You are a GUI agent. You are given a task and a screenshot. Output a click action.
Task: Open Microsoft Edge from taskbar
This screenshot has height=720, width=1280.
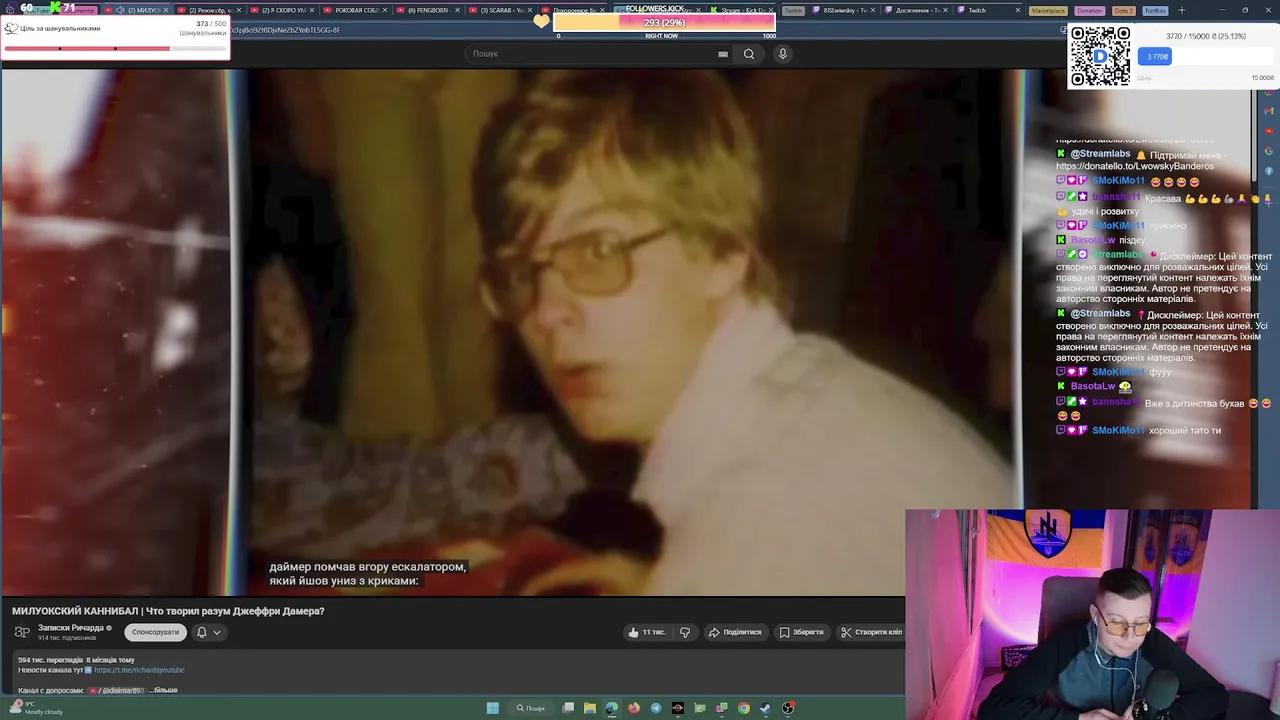pos(612,708)
